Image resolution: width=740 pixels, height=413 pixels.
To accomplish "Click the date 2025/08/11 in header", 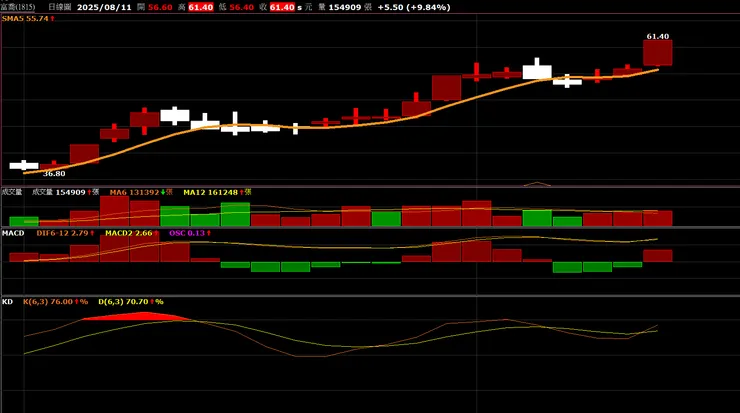I will [x=104, y=7].
